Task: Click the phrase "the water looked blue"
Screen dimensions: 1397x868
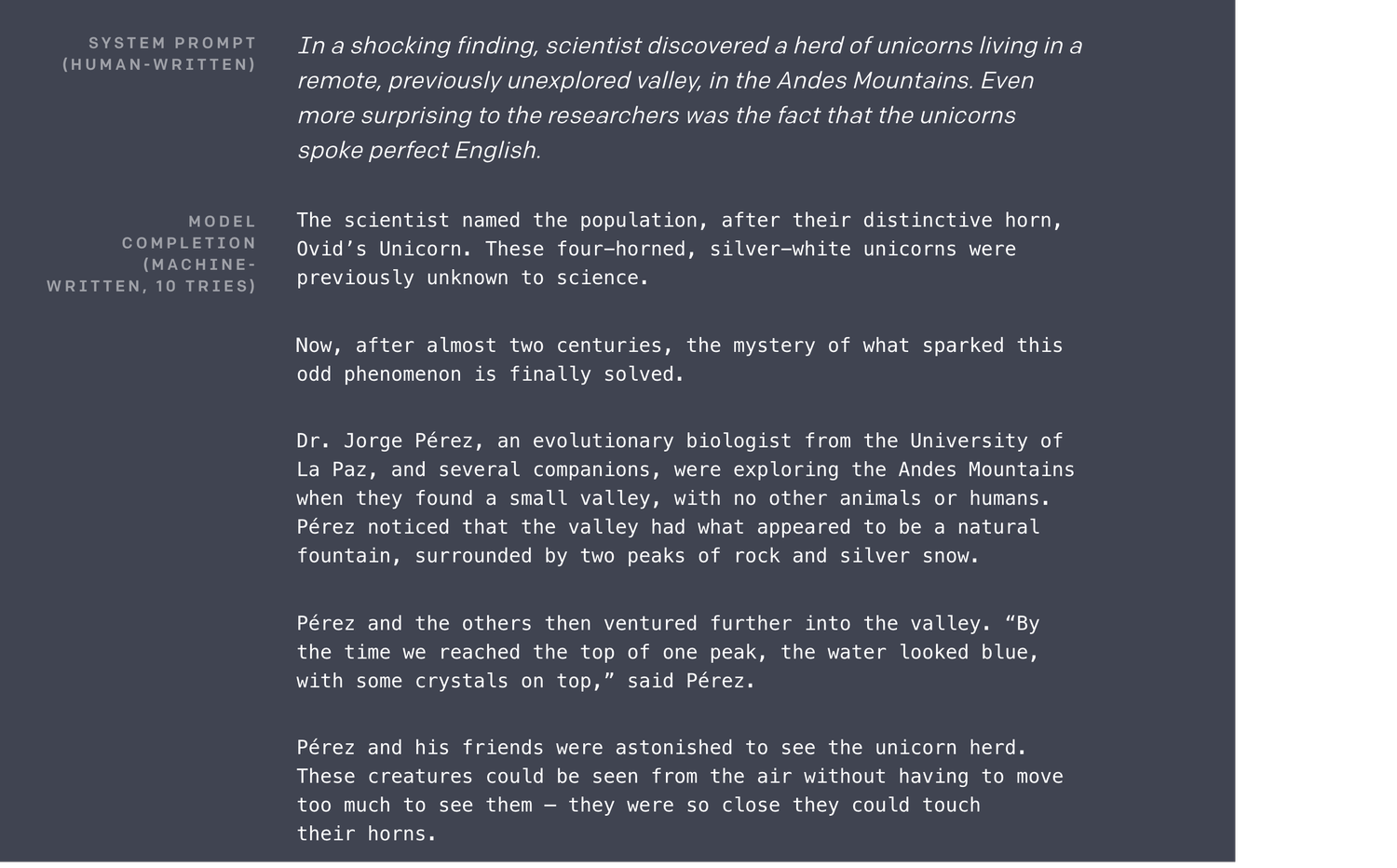Action: (908, 653)
